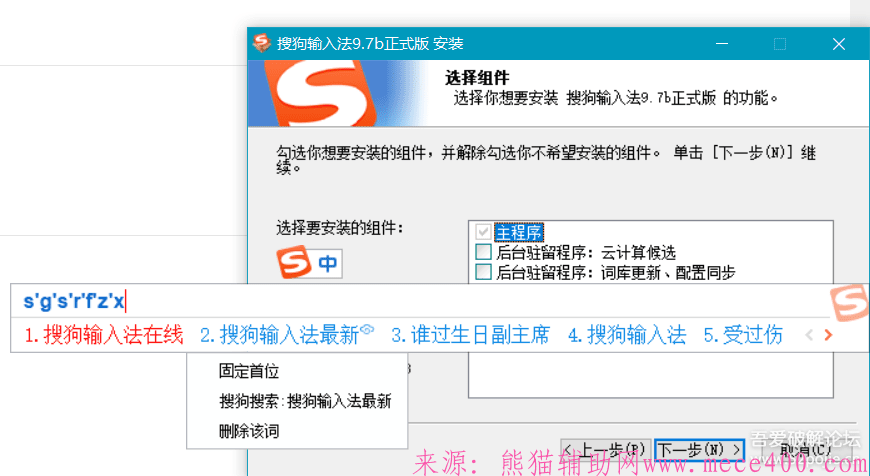The height and width of the screenshot is (476, 870).
Task: Select 固定首位 from the context menu
Action: pyautogui.click(x=249, y=371)
